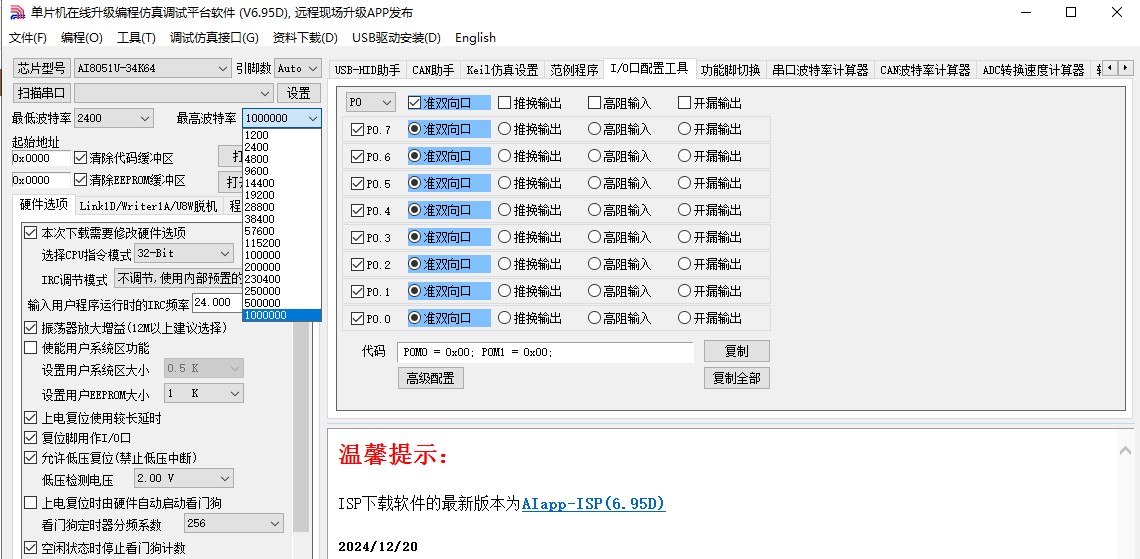Click the 复制全部 button

click(736, 378)
